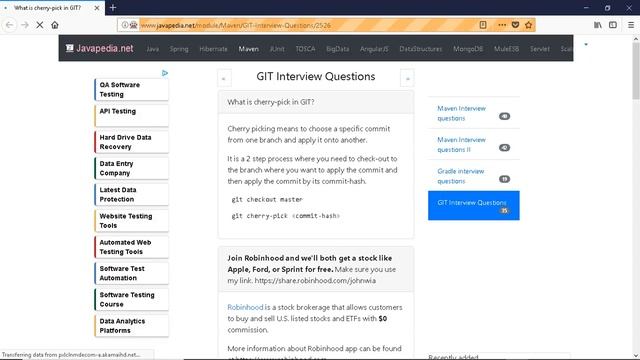Open Hibernate in navbar
Viewport: 640px width, 360px height.
213,49
